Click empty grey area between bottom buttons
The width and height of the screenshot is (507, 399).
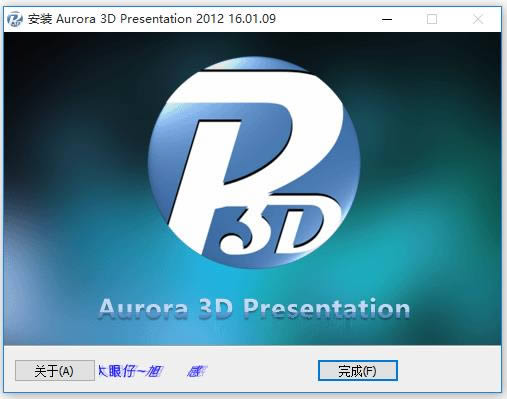pyautogui.click(x=262, y=371)
